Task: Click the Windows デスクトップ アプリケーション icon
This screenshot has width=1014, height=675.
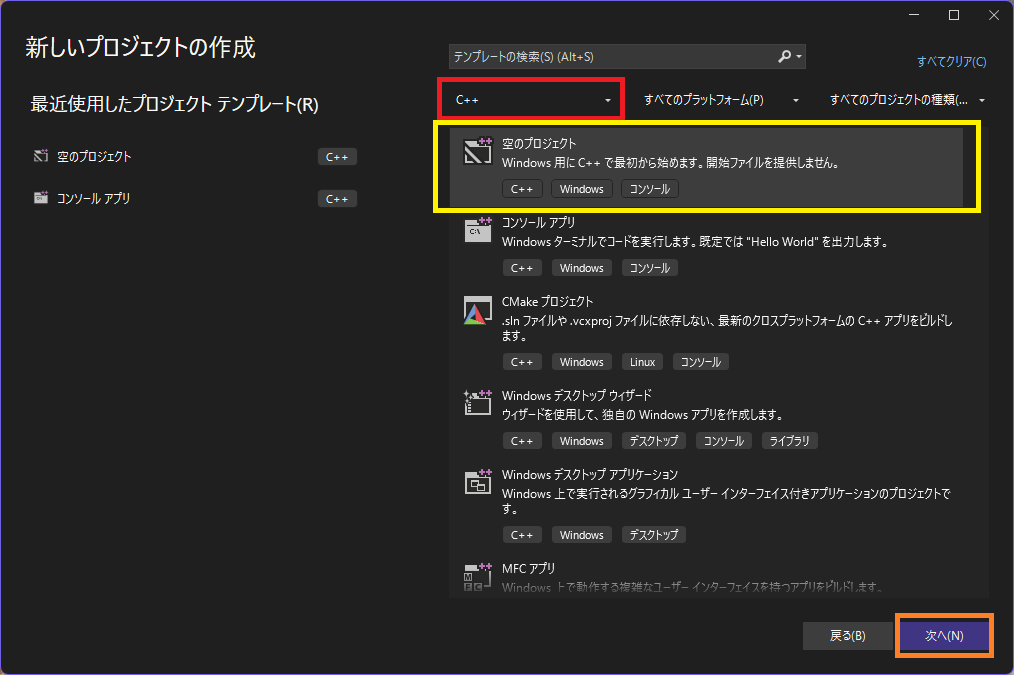Action: point(478,481)
